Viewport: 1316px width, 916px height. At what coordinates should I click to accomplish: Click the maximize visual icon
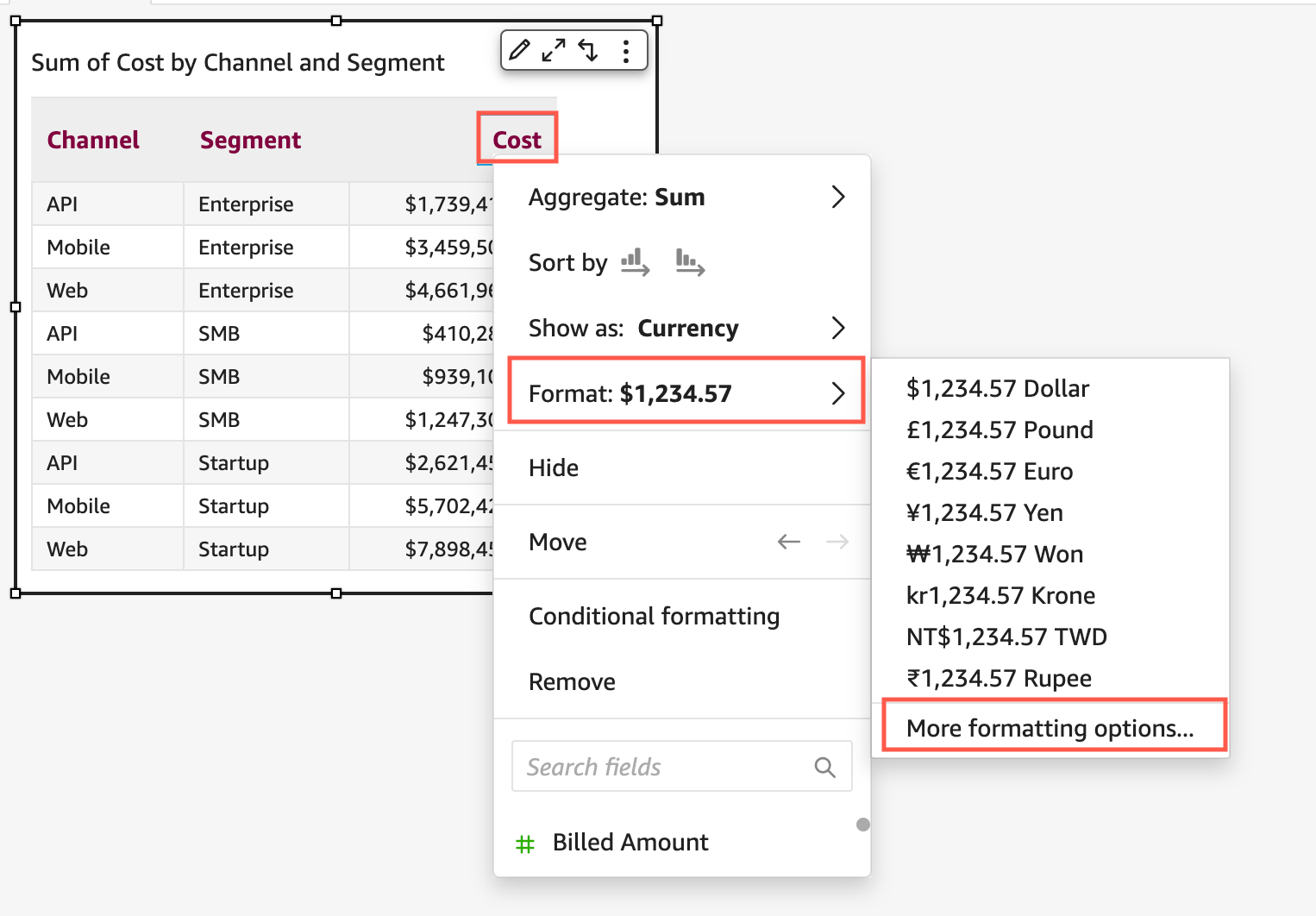[554, 50]
